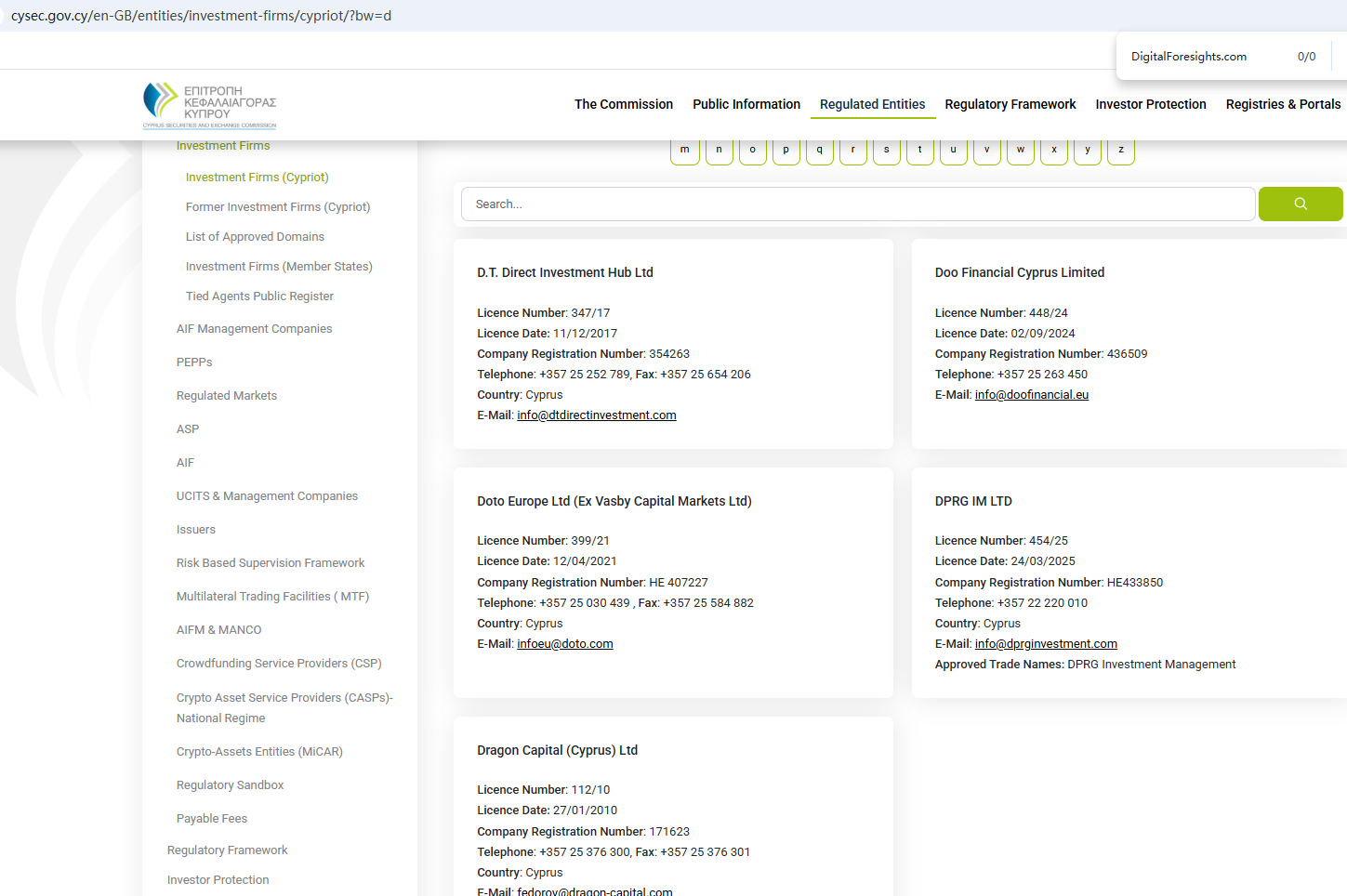Filter firms by letter 'p'
Image resolution: width=1347 pixels, height=896 pixels.
click(786, 150)
